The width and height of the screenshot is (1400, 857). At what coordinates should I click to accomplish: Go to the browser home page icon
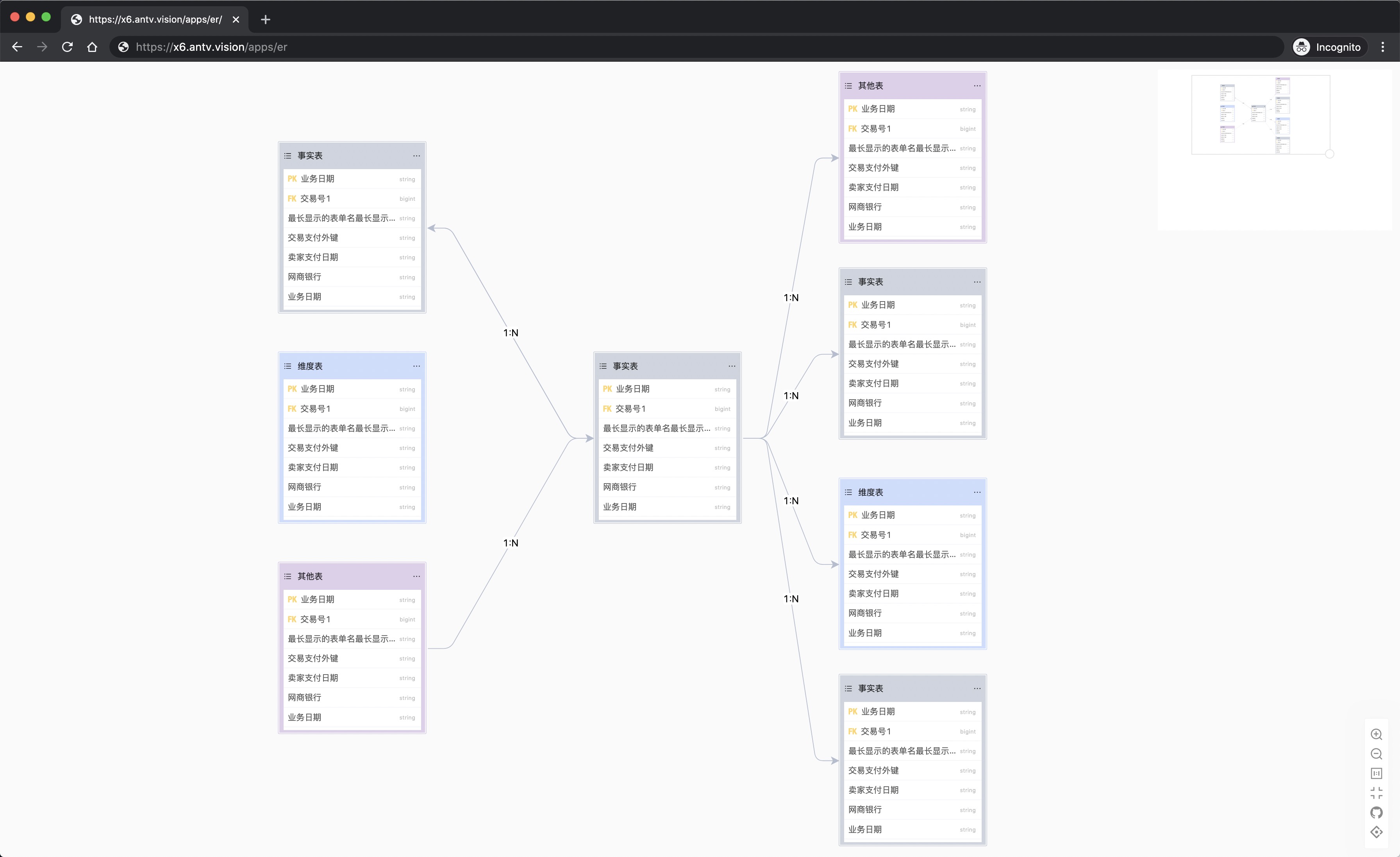click(92, 47)
